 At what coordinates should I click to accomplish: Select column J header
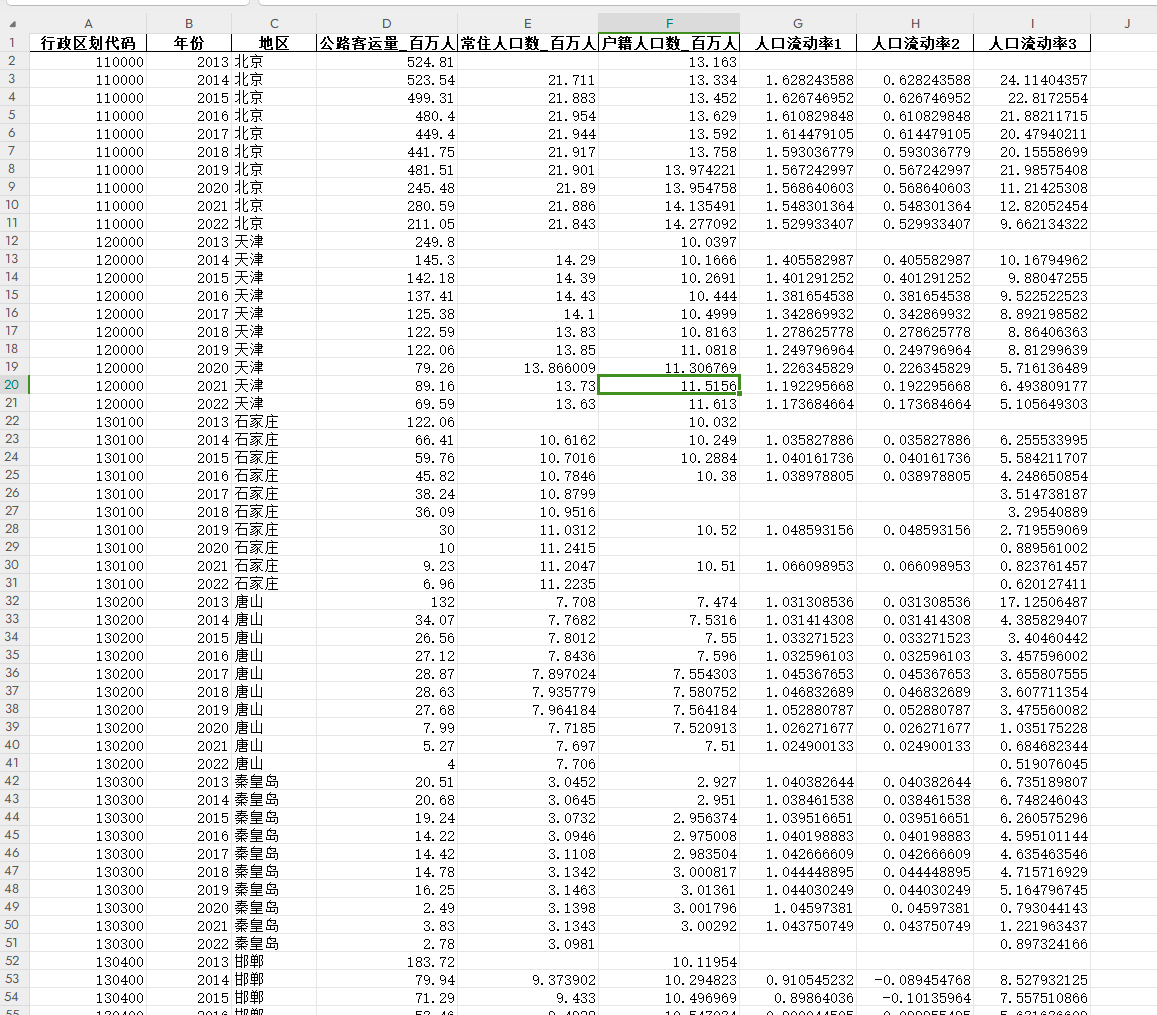(1125, 23)
